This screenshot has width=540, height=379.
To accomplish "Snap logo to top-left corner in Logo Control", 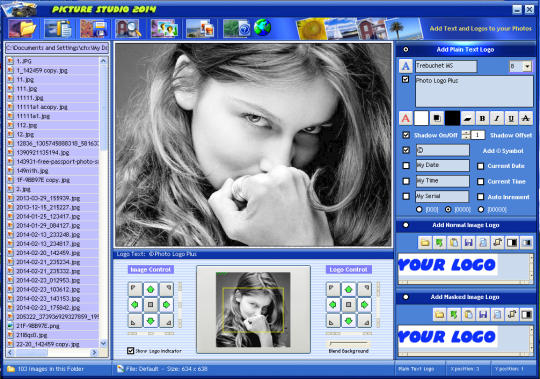I will tap(333, 289).
